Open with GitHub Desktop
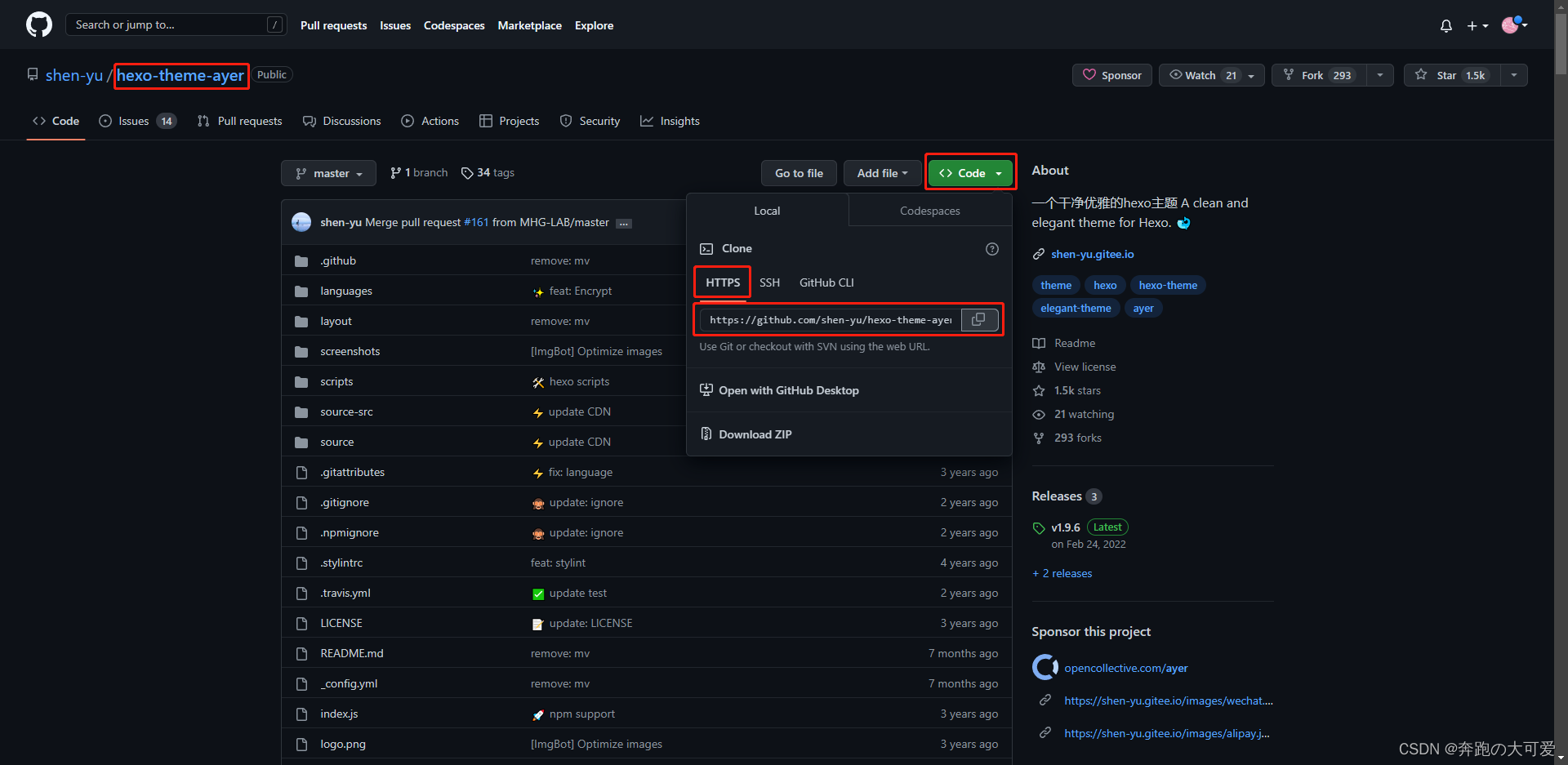1568x765 pixels. 780,390
